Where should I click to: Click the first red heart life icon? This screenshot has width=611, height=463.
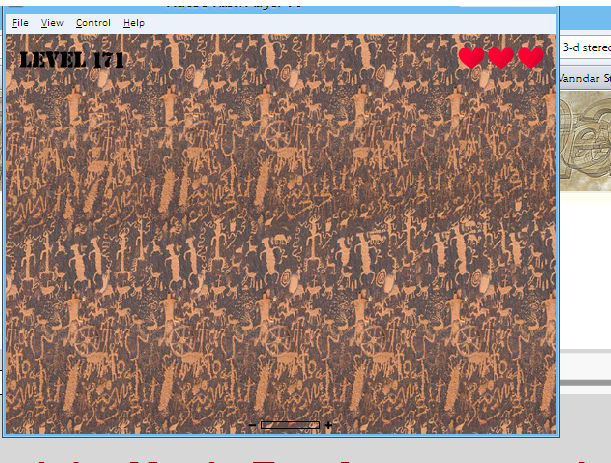click(x=471, y=58)
